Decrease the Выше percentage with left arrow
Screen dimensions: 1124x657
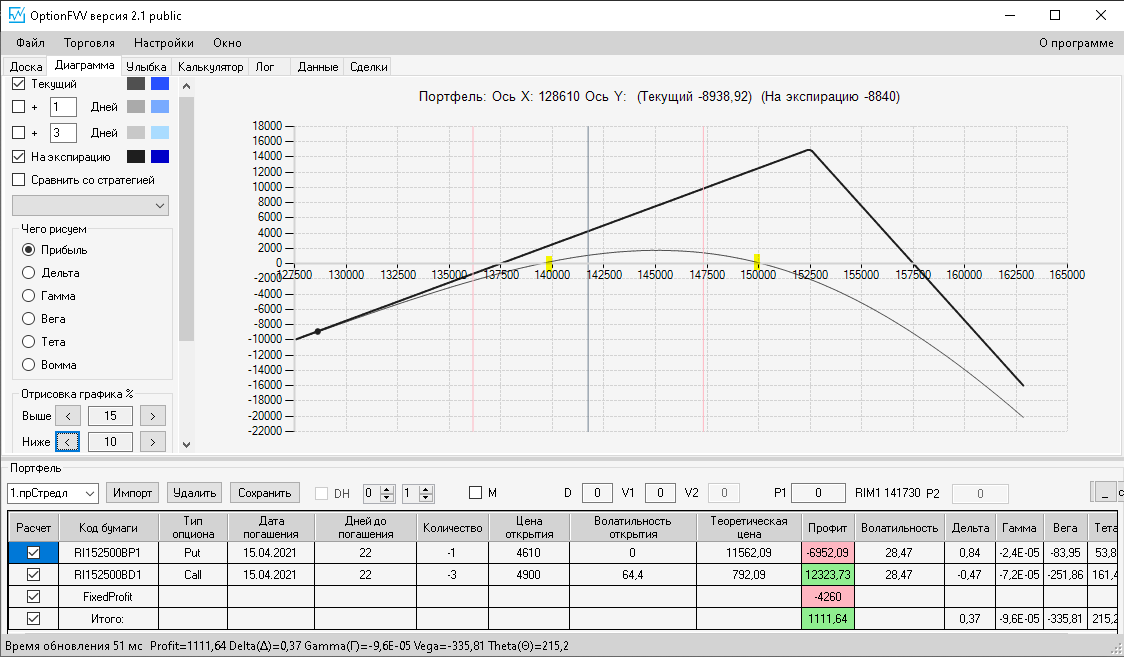[x=68, y=416]
